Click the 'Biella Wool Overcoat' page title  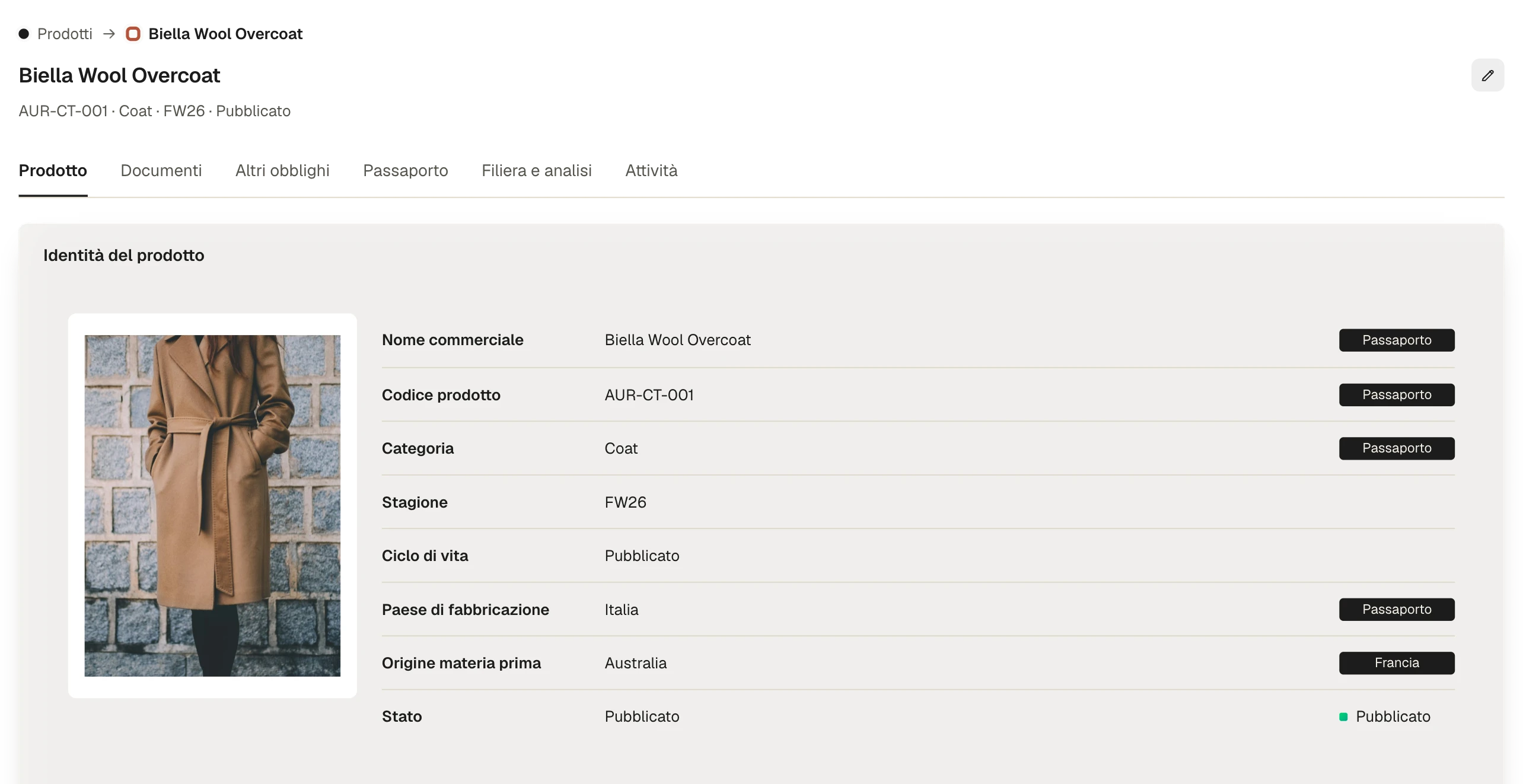coord(119,75)
